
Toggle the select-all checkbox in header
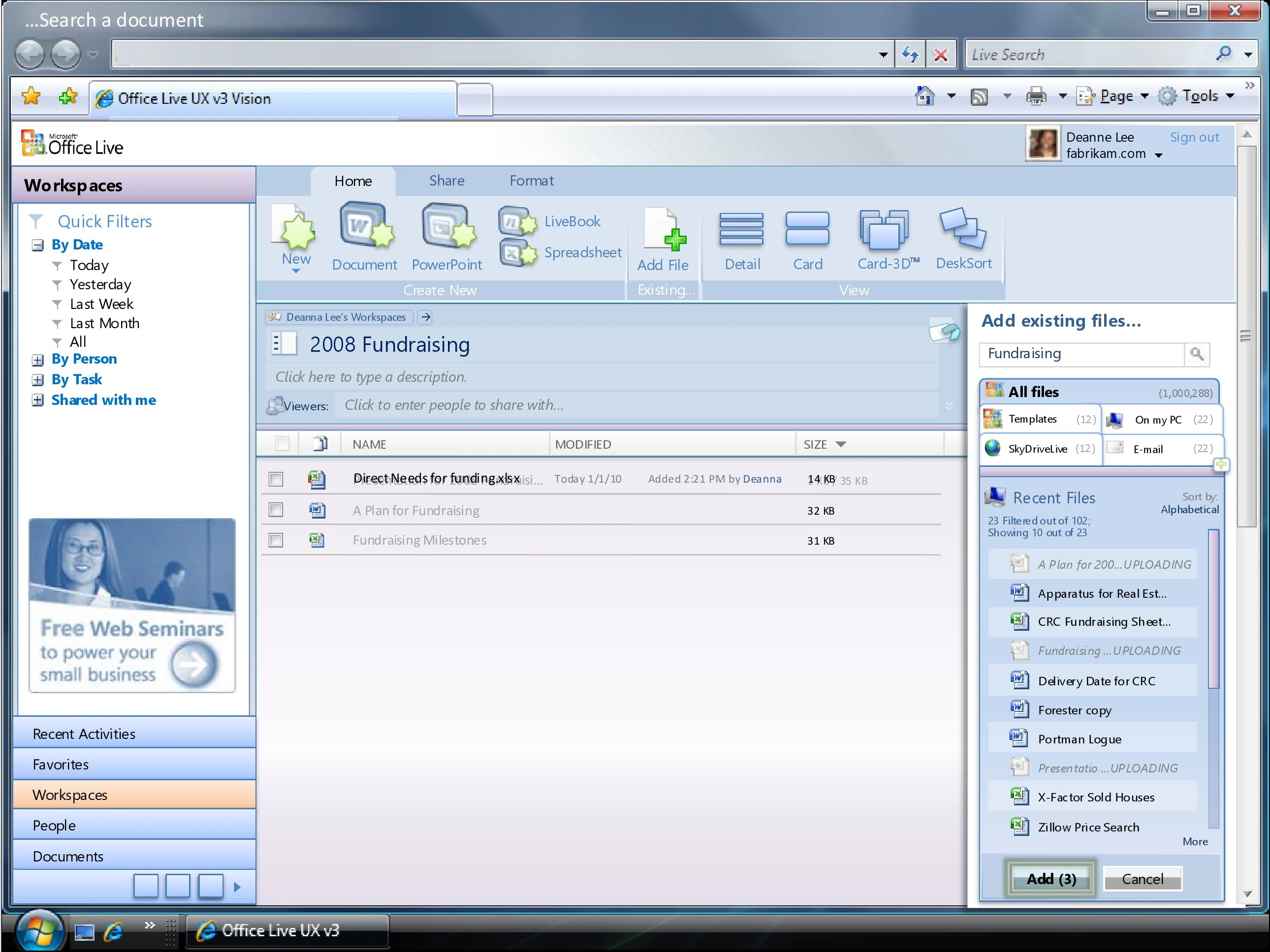coord(282,444)
